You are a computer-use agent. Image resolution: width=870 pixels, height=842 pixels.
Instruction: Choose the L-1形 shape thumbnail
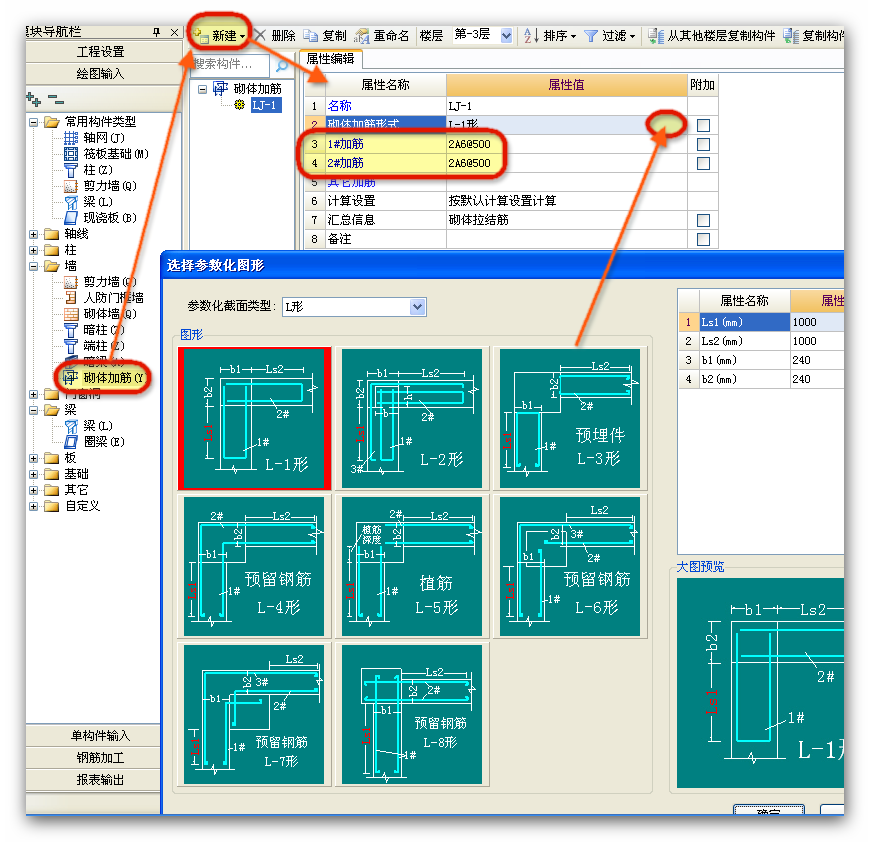tap(254, 418)
